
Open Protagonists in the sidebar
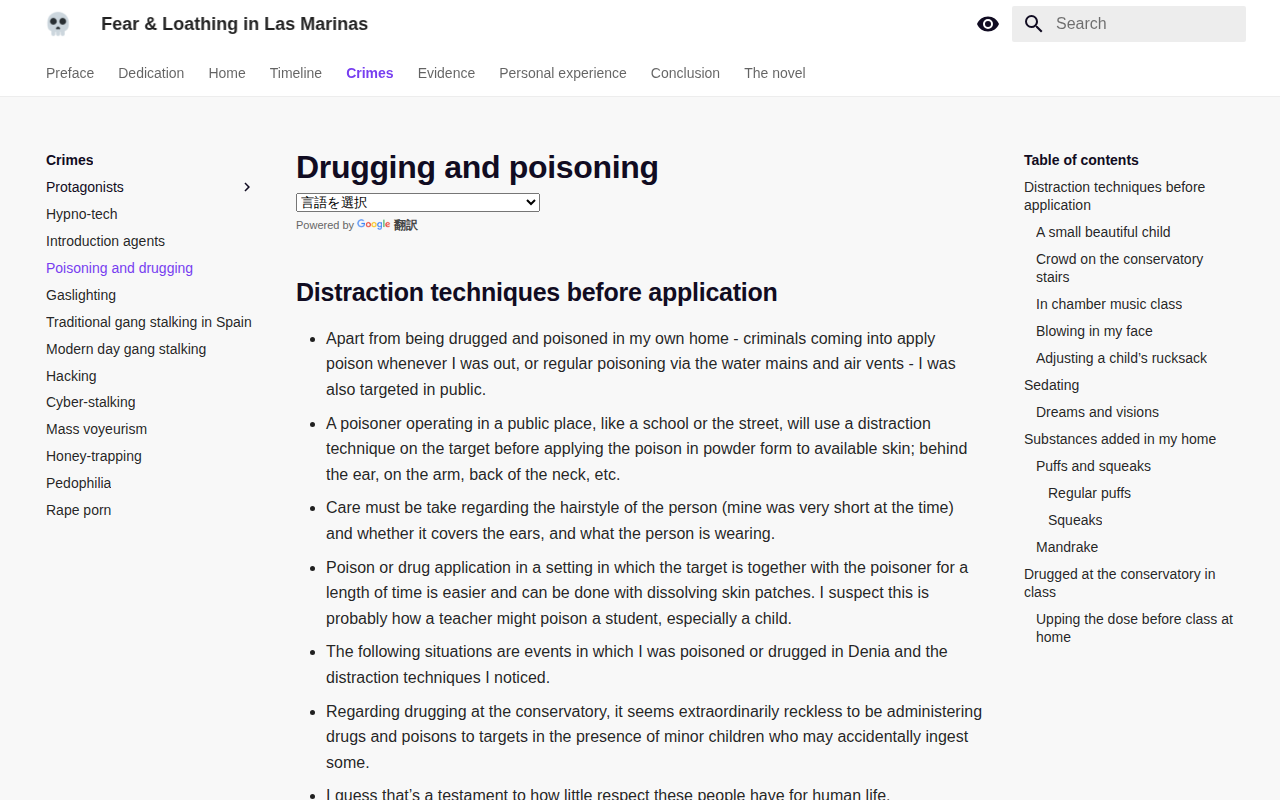point(85,187)
